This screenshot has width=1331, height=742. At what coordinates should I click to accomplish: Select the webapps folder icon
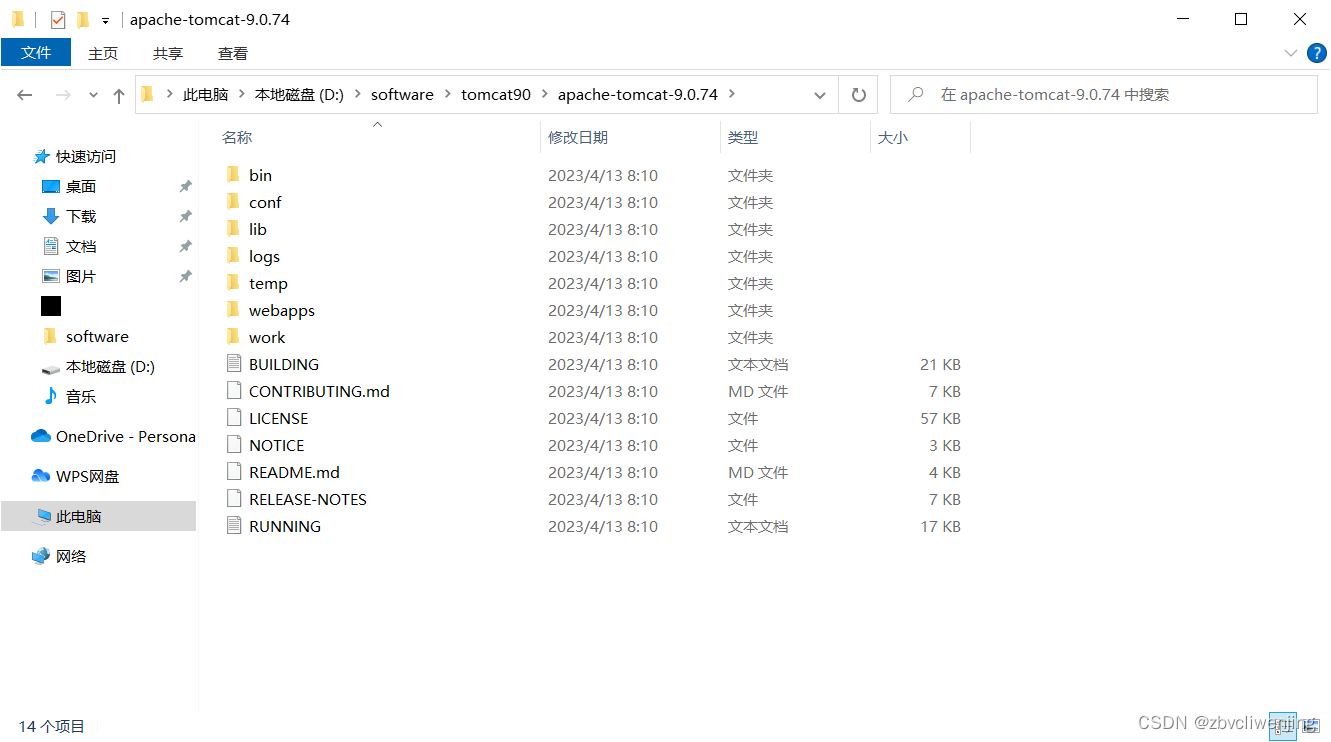pyautogui.click(x=233, y=310)
